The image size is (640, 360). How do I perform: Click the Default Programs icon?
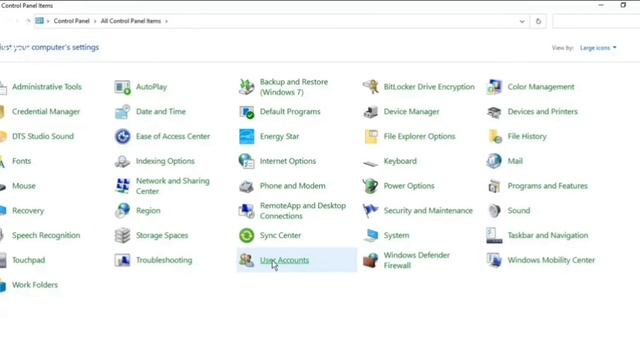click(x=247, y=112)
